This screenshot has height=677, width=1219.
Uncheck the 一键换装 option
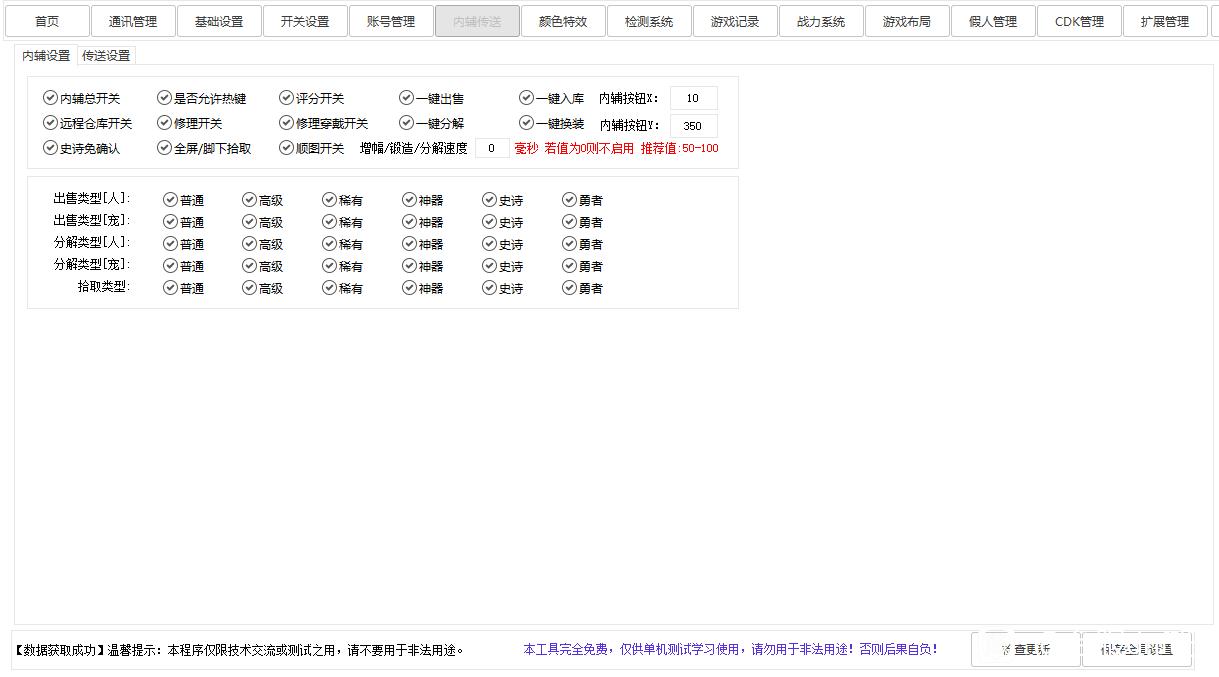(x=552, y=123)
